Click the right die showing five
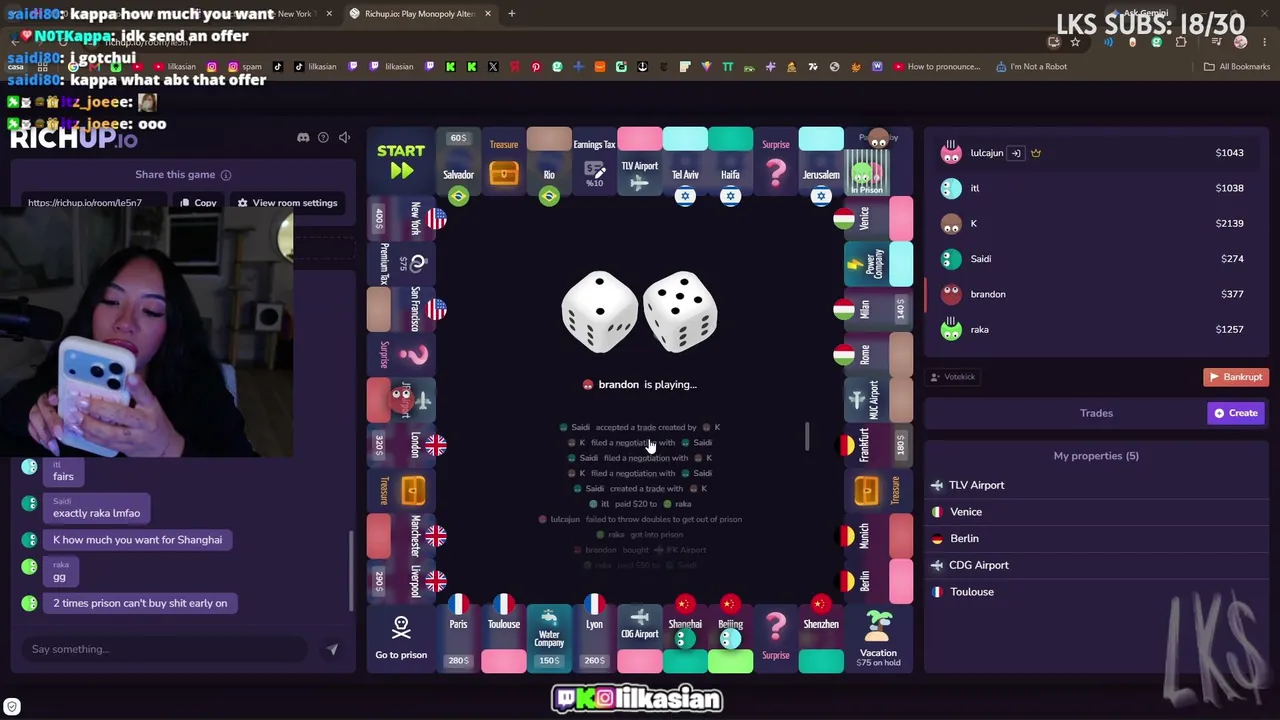 (x=680, y=312)
